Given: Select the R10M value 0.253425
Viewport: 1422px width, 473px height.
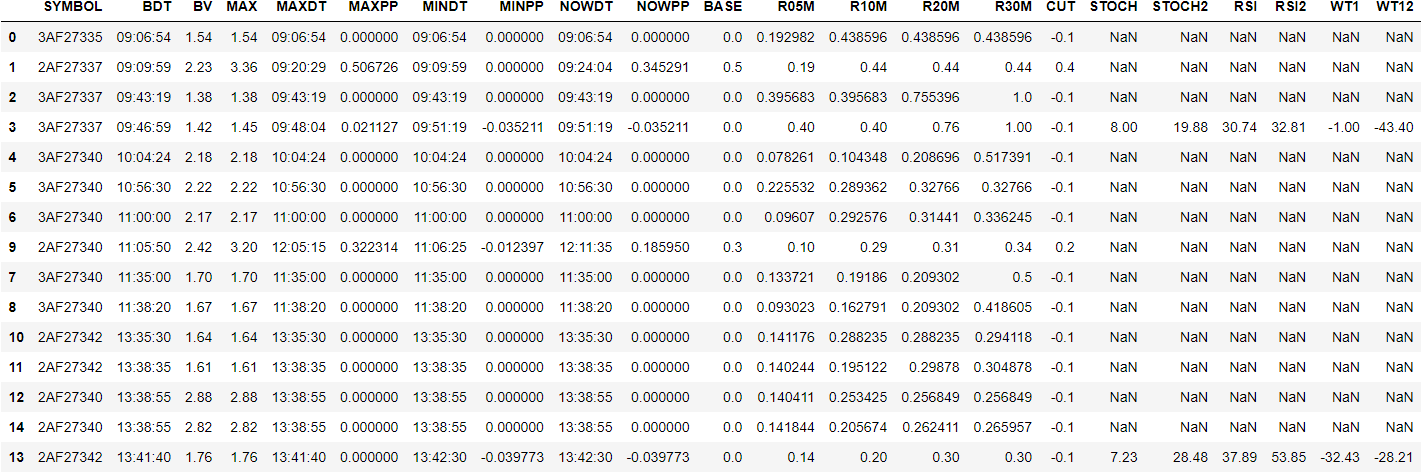Looking at the screenshot, I should coord(859,397).
